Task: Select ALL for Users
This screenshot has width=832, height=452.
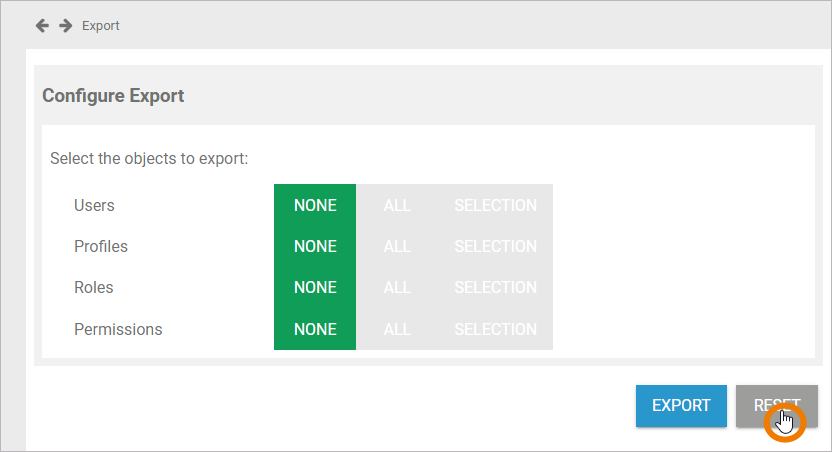Action: [x=397, y=205]
